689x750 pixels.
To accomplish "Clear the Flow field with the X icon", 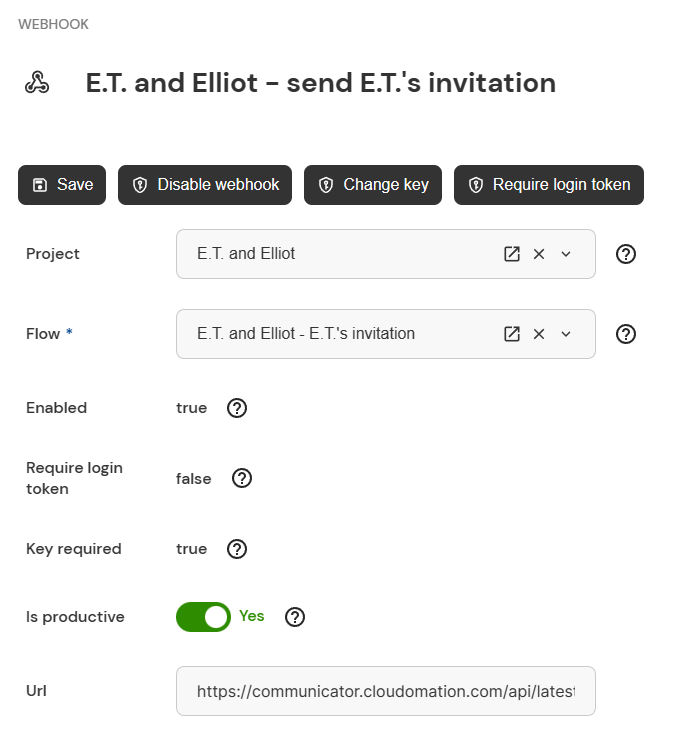I will coord(539,334).
